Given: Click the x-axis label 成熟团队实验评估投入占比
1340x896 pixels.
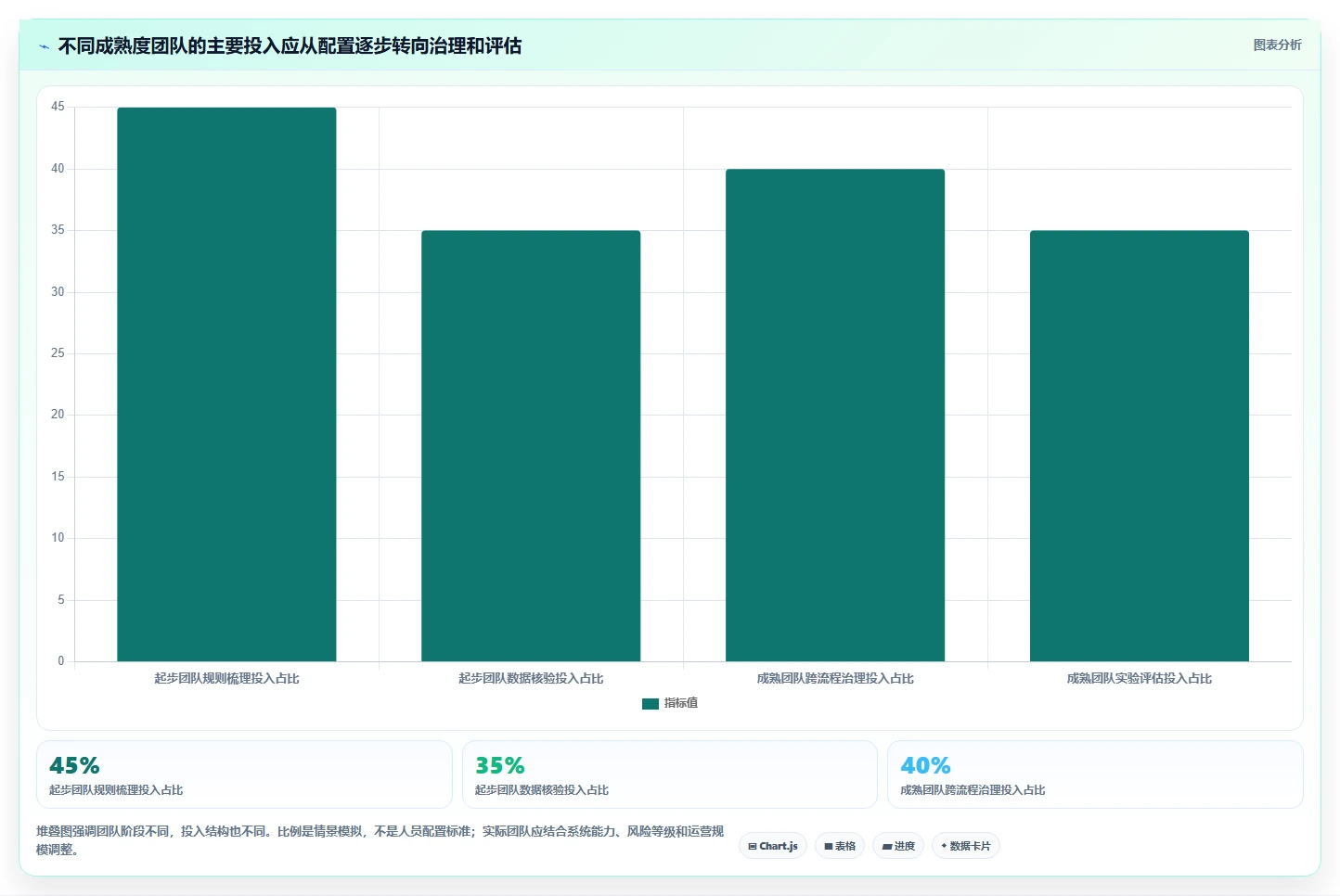Looking at the screenshot, I should 1140,678.
